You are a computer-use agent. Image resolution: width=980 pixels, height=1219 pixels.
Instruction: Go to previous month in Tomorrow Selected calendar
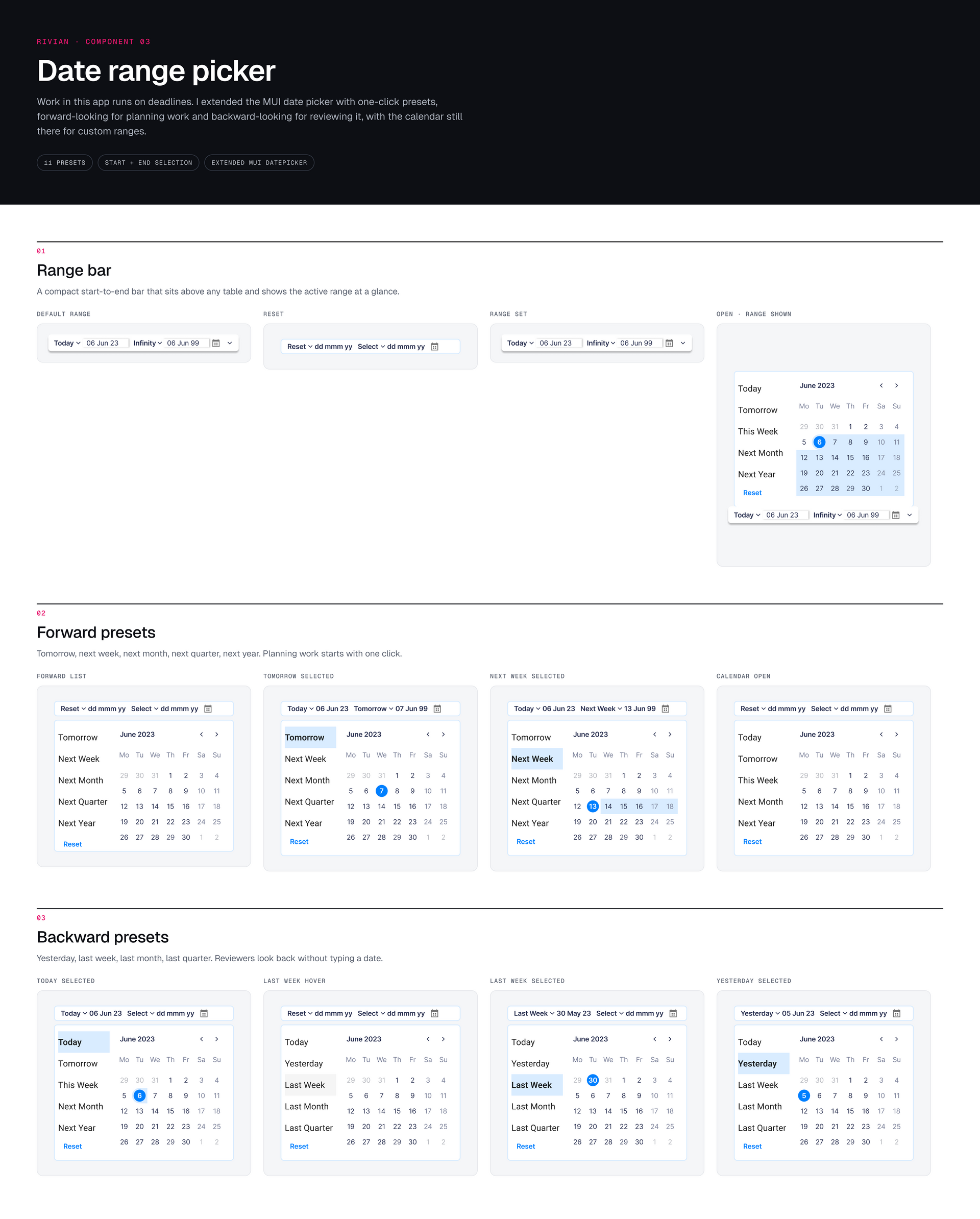click(x=428, y=735)
